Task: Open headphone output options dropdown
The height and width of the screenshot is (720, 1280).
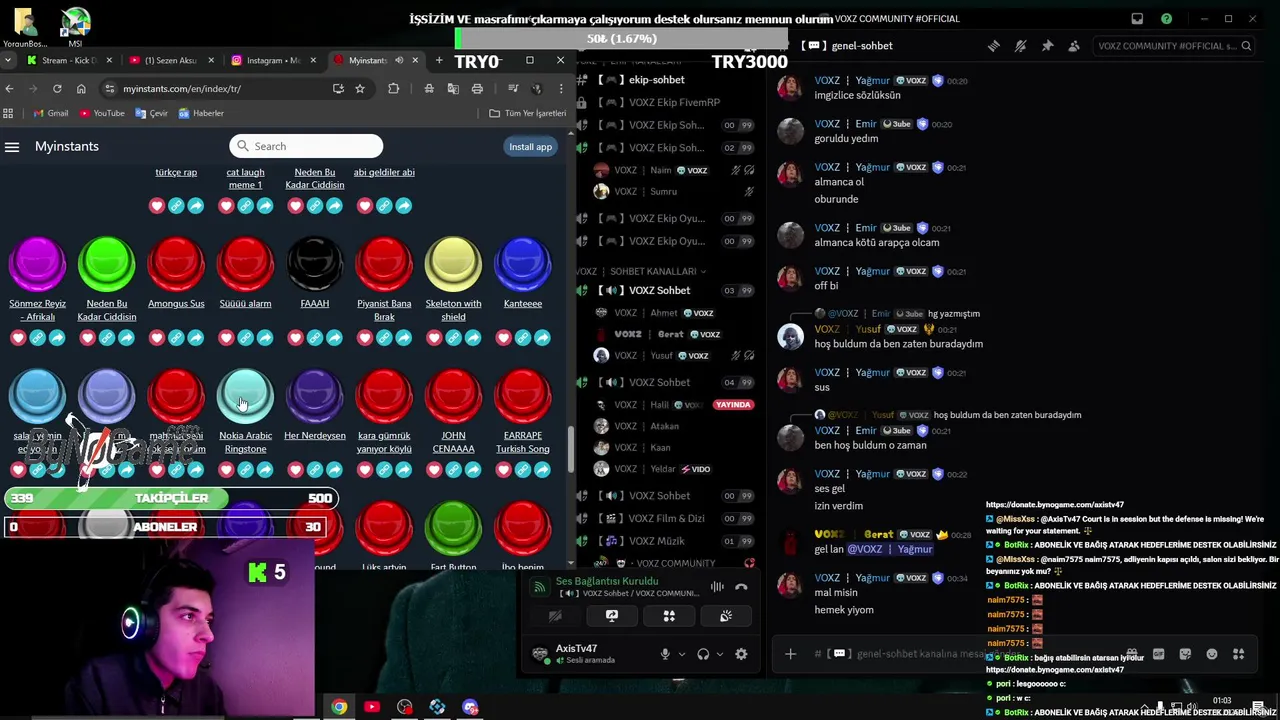Action: [719, 654]
